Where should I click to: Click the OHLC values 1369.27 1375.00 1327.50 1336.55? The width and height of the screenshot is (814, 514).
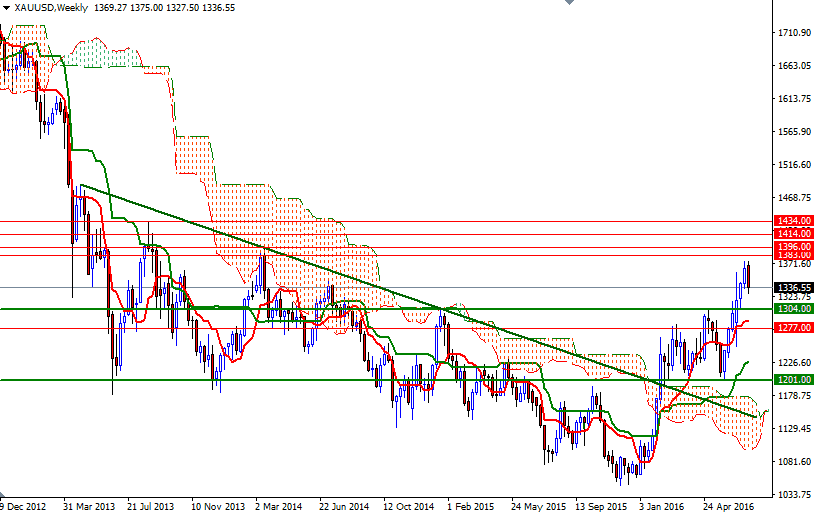click(x=165, y=8)
